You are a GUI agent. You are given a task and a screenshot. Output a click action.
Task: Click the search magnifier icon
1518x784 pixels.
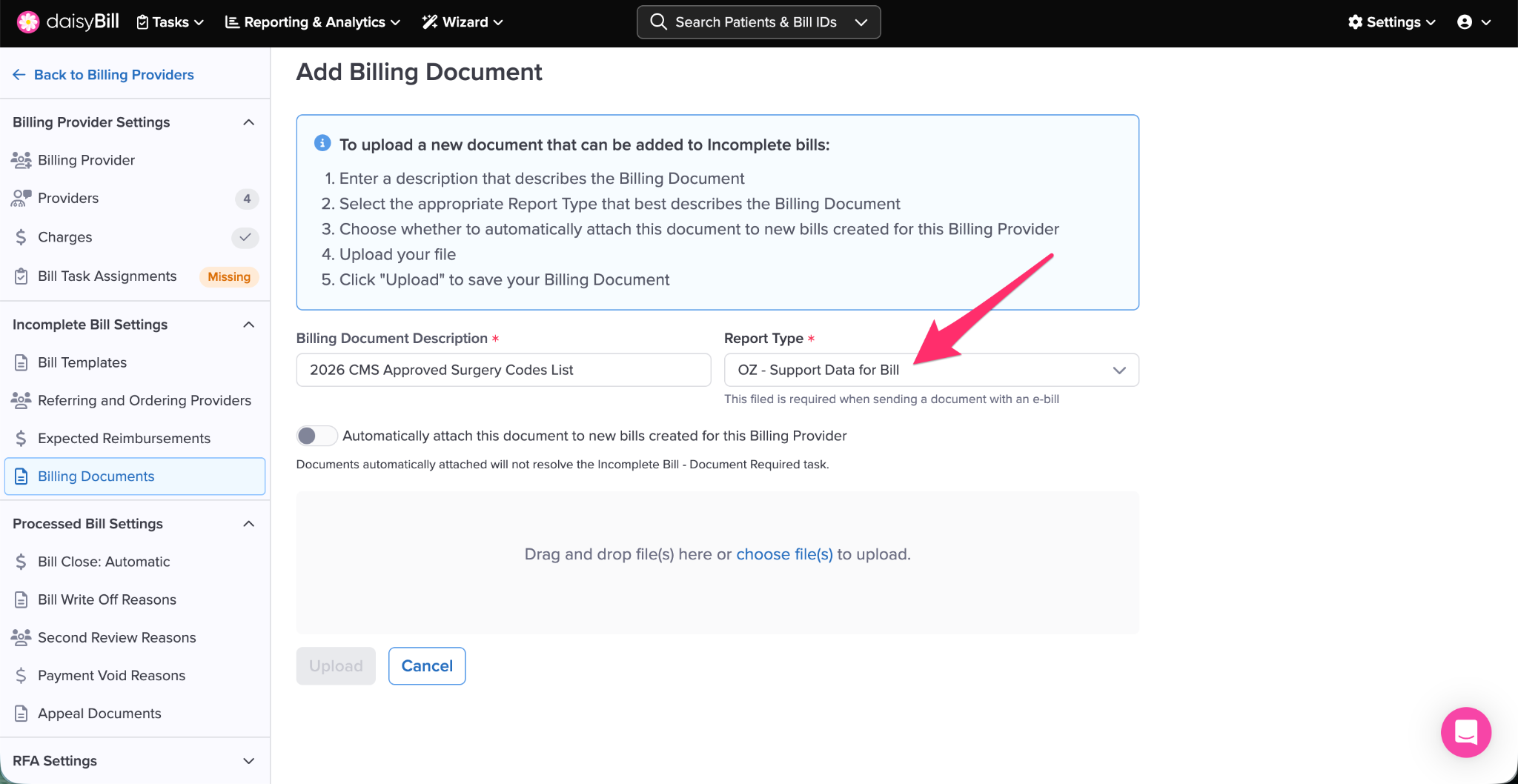coord(657,22)
